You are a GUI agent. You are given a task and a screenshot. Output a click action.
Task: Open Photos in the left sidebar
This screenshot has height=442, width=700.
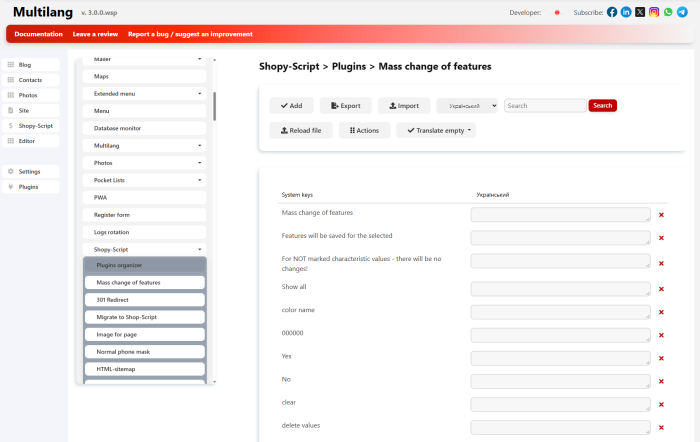click(30, 95)
